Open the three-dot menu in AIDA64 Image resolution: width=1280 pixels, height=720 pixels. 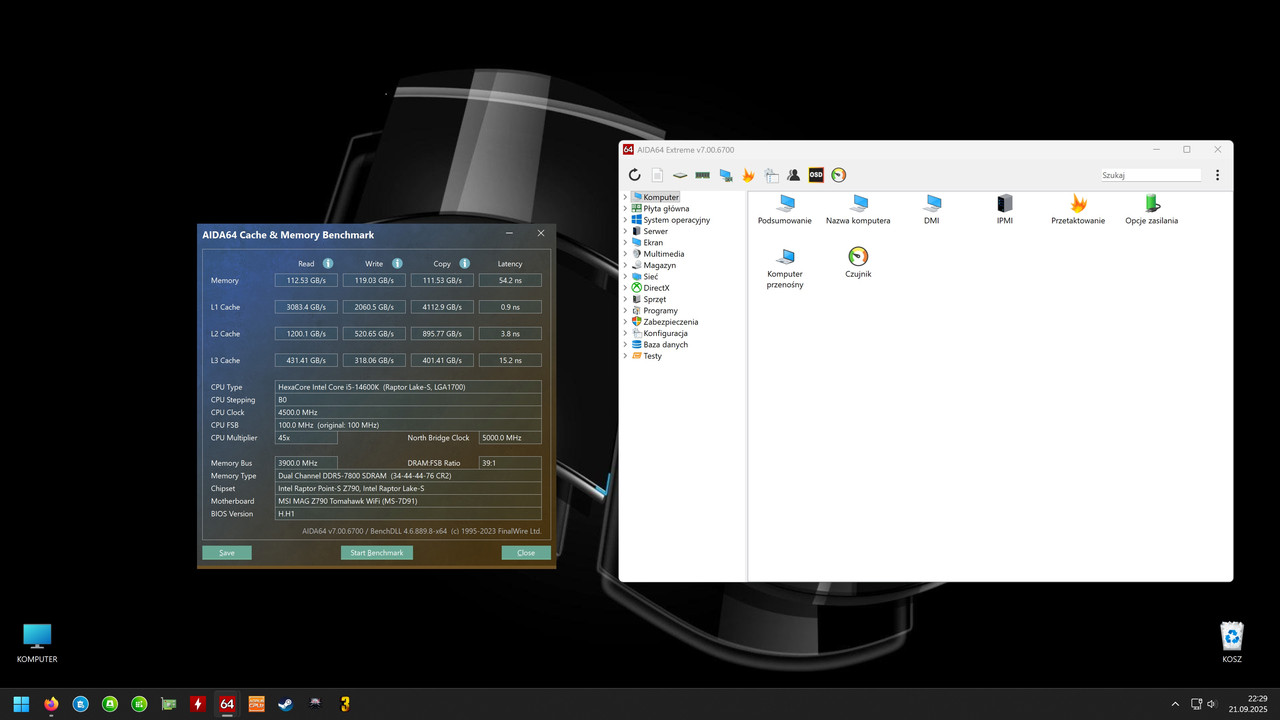coord(1217,175)
